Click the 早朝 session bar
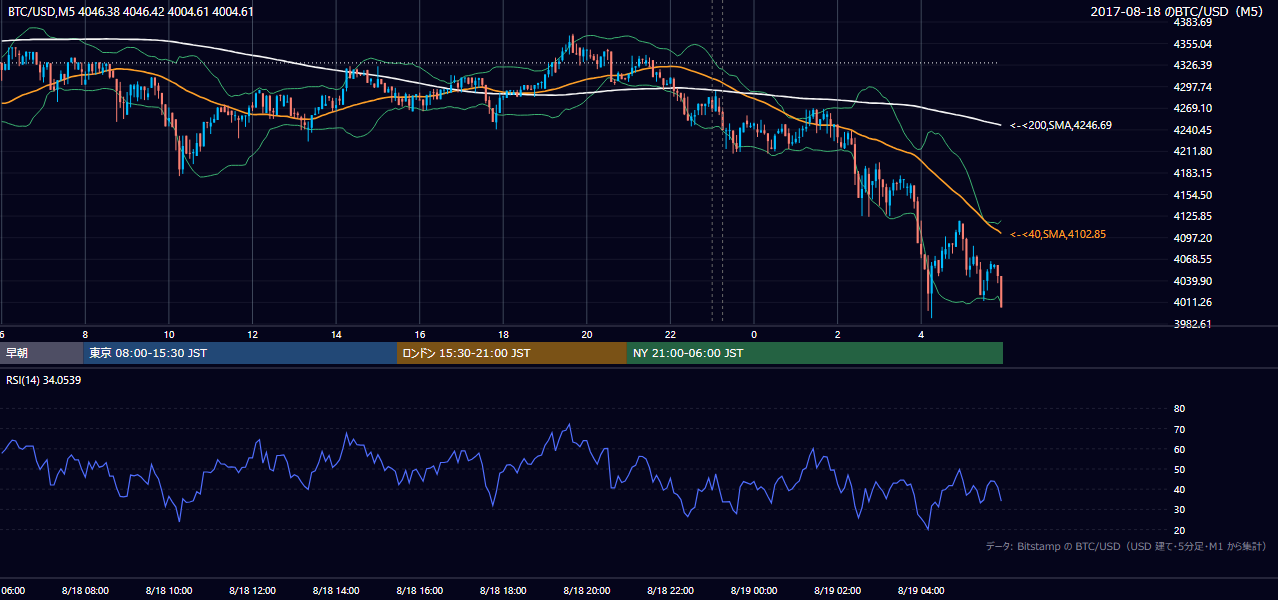 pyautogui.click(x=41, y=353)
